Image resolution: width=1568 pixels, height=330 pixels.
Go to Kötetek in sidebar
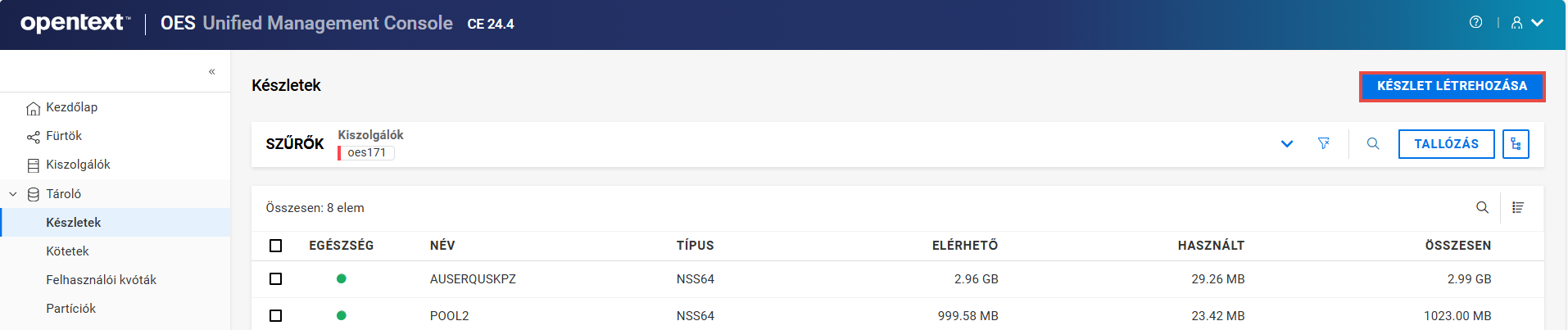click(x=68, y=251)
